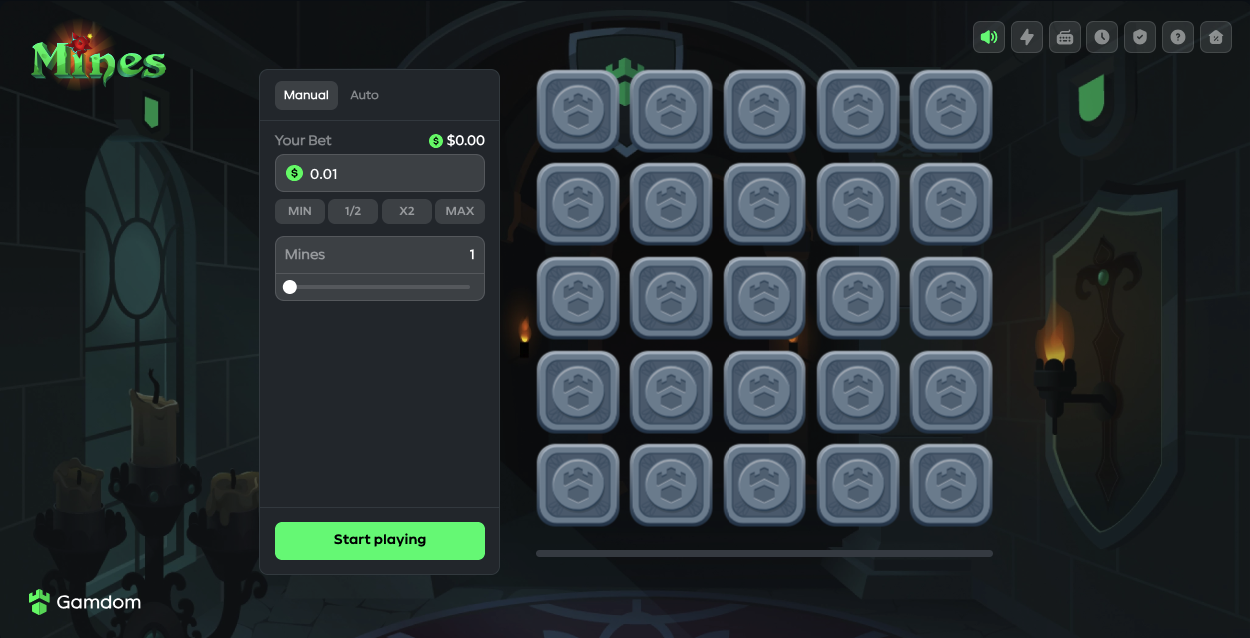Click the dollar coin icon in bet field

[x=294, y=173]
